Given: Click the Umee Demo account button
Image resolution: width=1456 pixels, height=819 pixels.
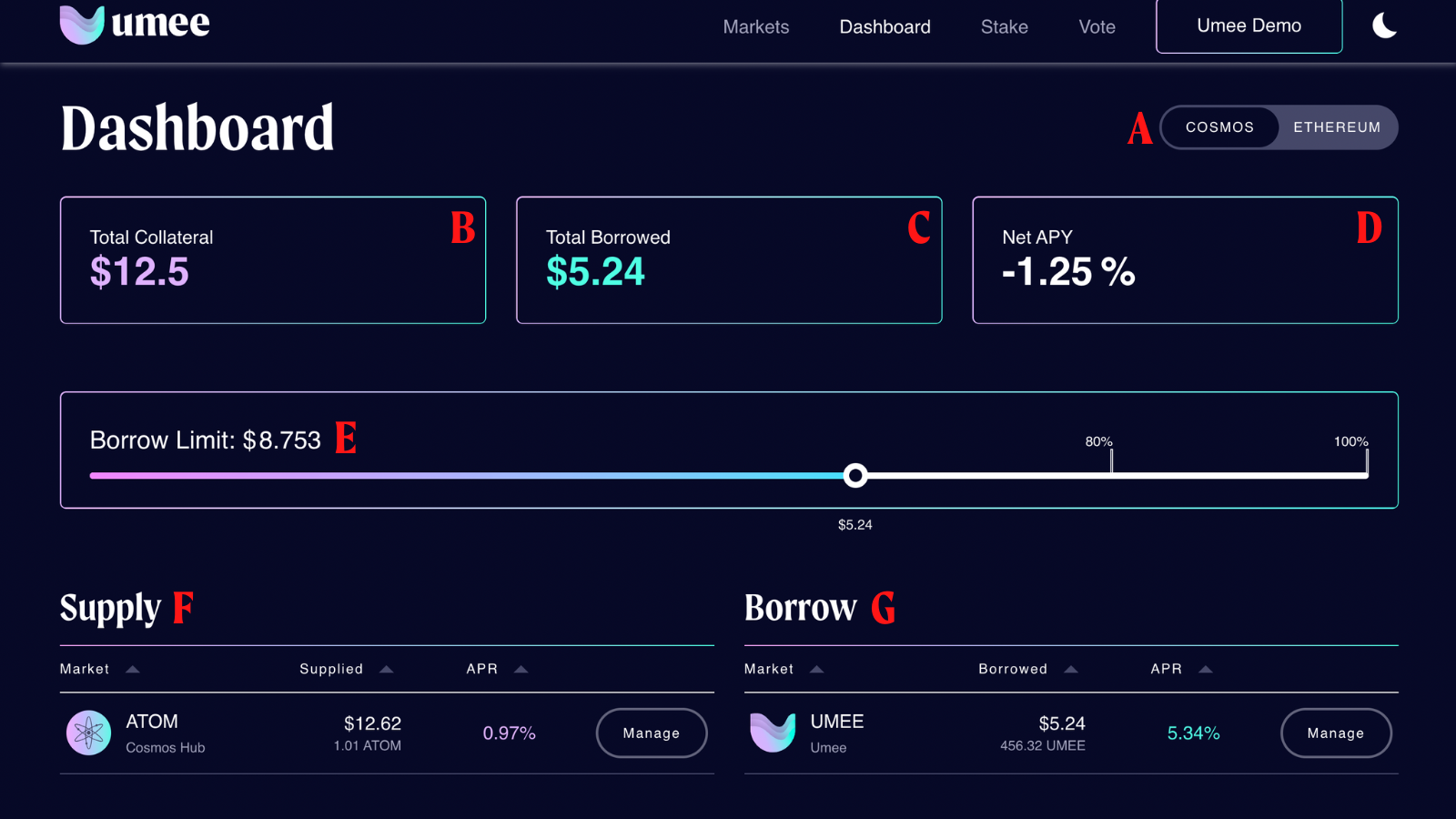Looking at the screenshot, I should (1249, 25).
